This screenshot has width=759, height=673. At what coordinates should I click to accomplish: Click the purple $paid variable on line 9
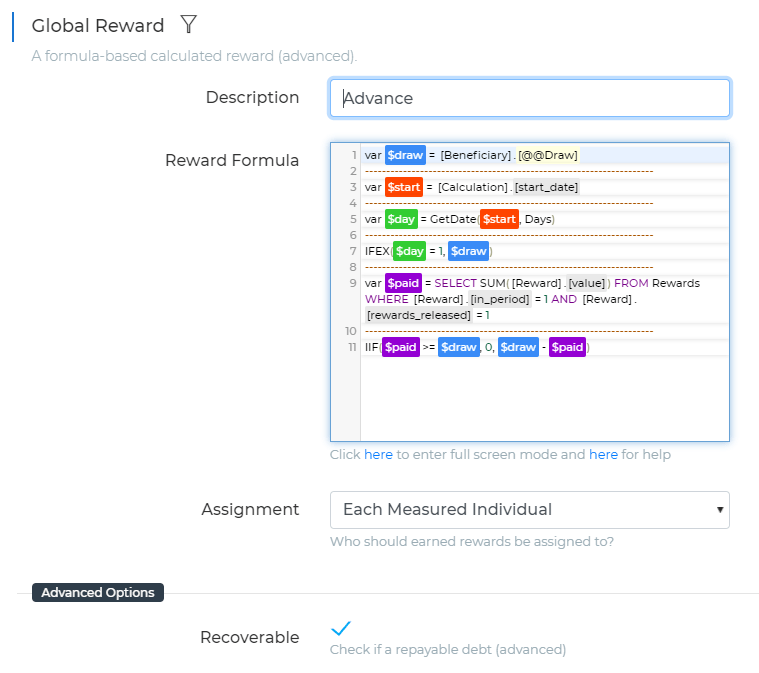[403, 283]
